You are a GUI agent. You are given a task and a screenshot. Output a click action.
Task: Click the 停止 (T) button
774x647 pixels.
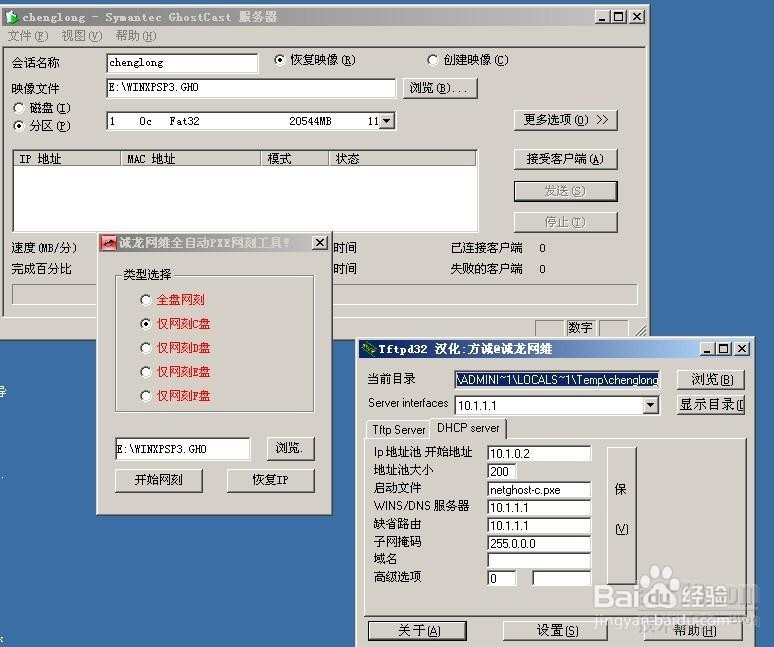coord(565,222)
